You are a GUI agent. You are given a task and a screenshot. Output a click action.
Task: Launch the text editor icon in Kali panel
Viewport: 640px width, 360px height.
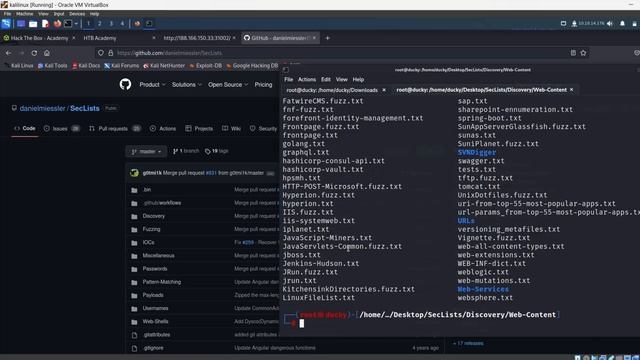(45, 24)
